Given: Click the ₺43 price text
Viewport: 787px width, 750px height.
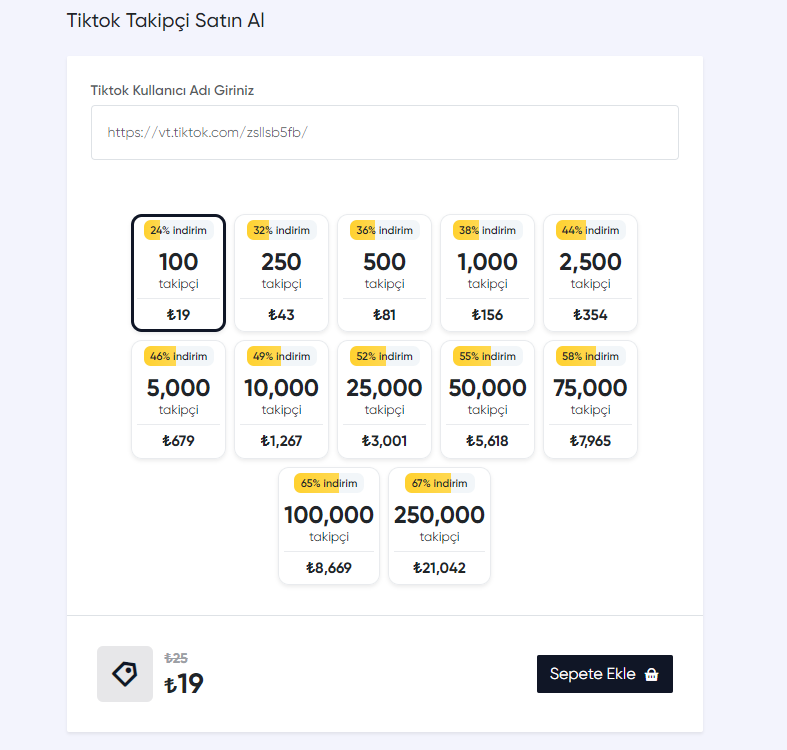Looking at the screenshot, I should tap(281, 315).
